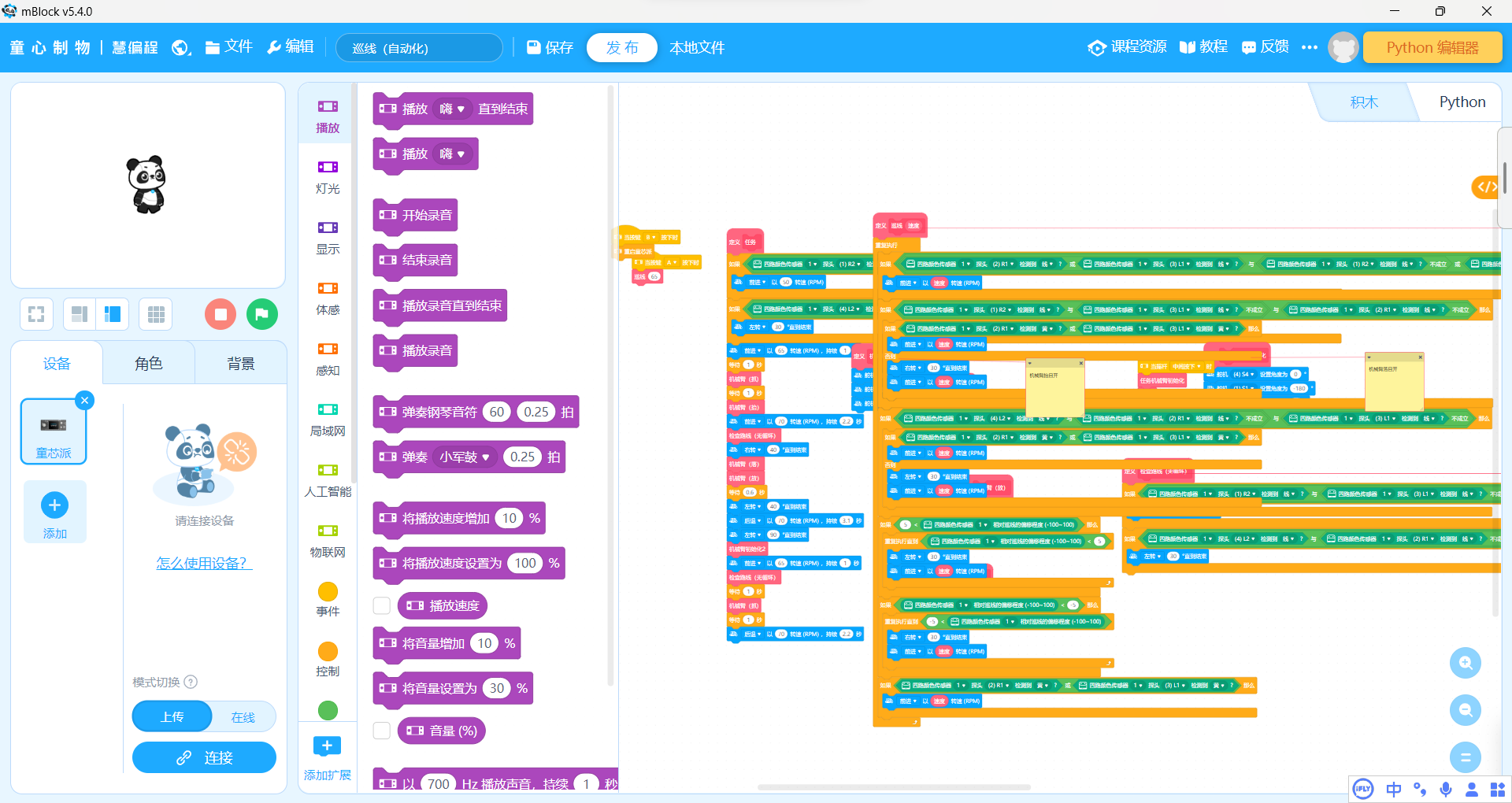Expand sound dropdown in 播放…直到结束 block
Viewport: 1512px width, 803px height.
pos(452,109)
